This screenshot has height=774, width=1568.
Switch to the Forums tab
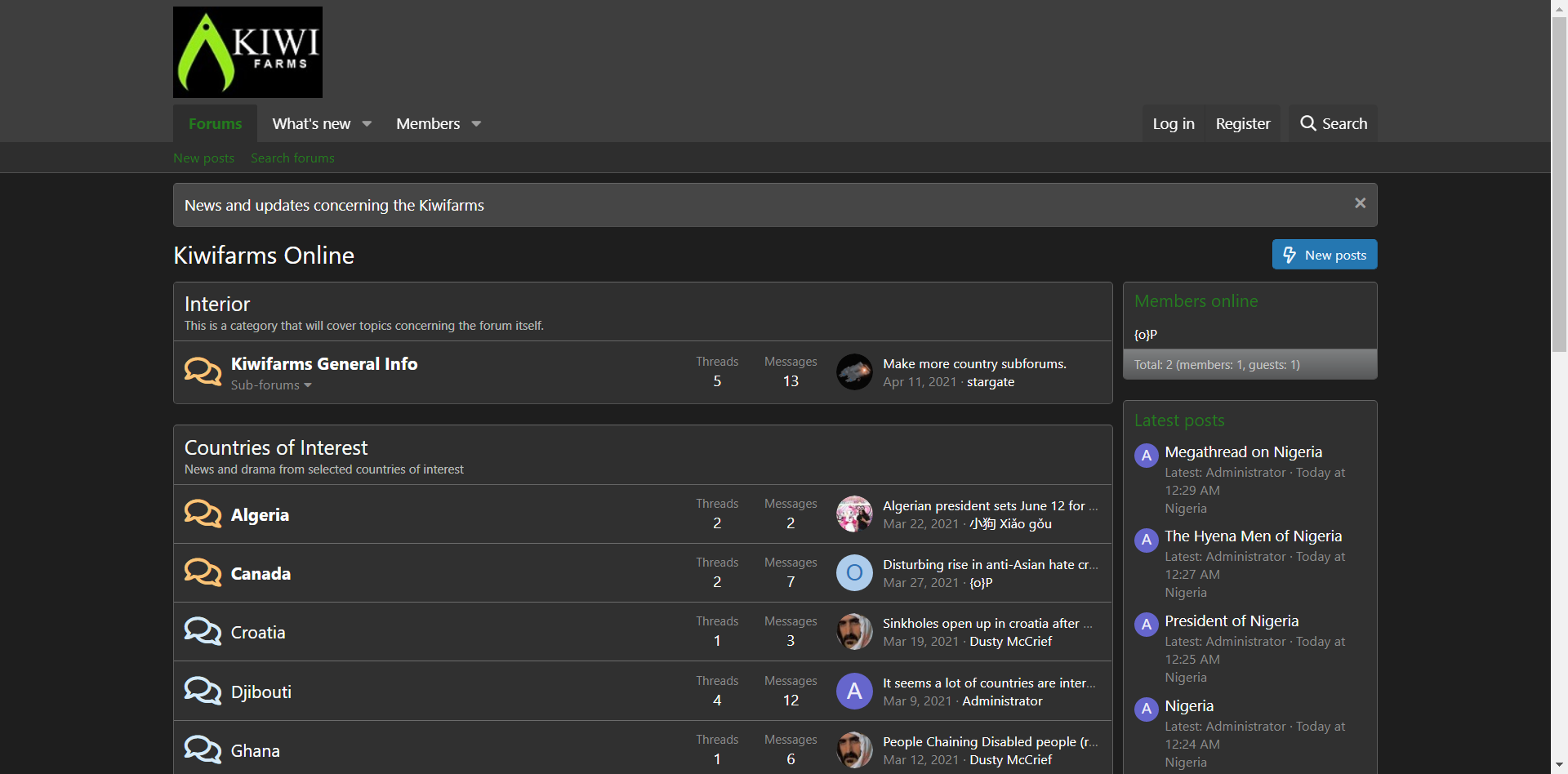(x=215, y=123)
